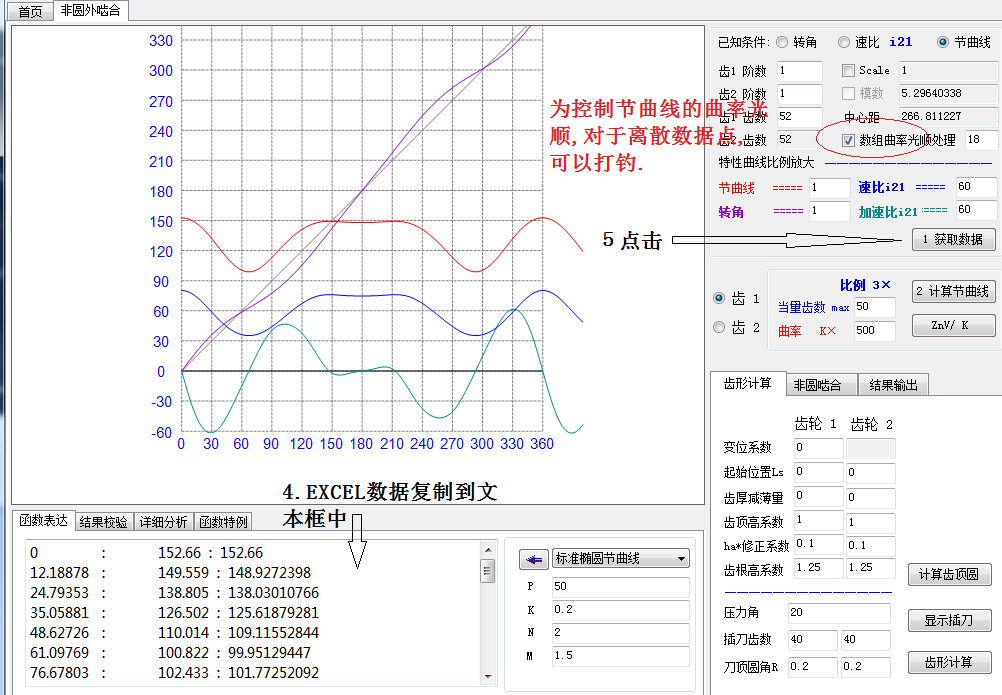Switch to the 首页 tab

pyautogui.click(x=31, y=11)
